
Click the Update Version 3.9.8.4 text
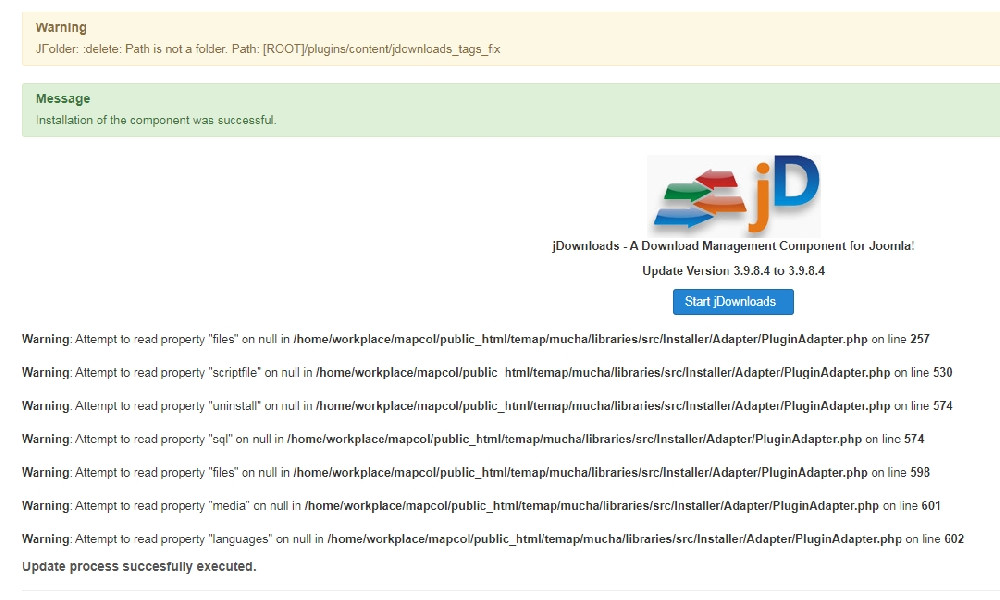point(733,271)
